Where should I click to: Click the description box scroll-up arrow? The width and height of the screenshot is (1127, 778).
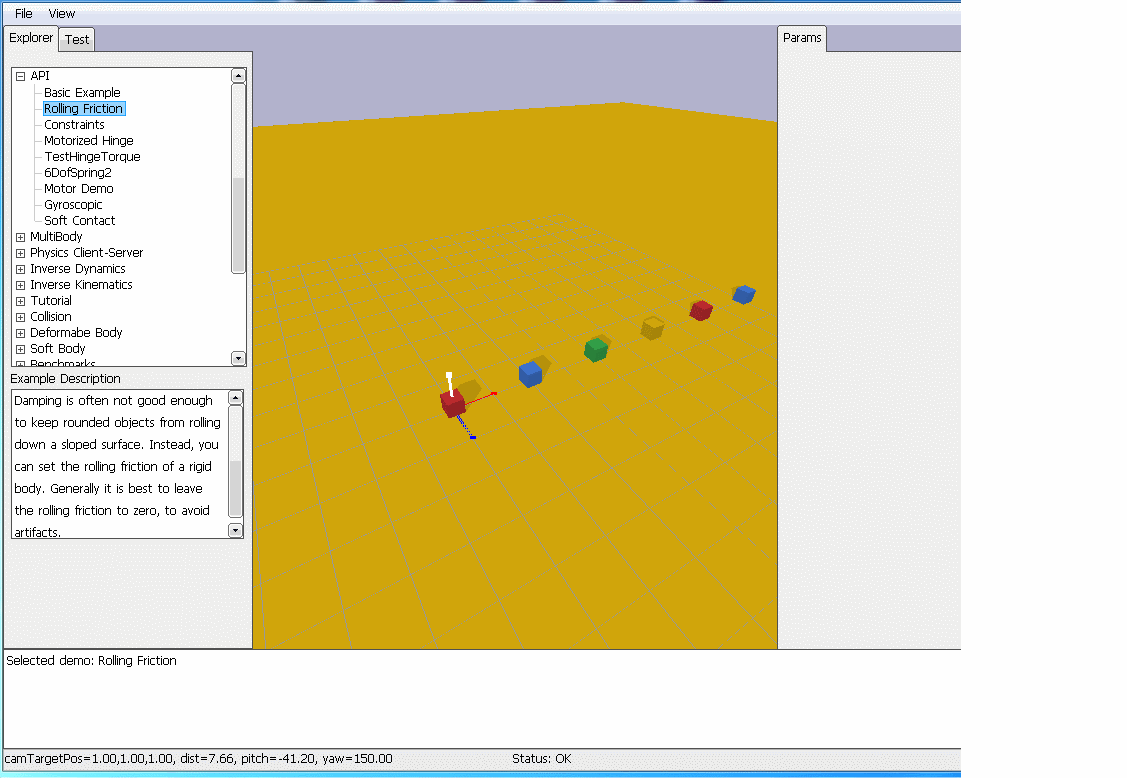click(x=235, y=398)
